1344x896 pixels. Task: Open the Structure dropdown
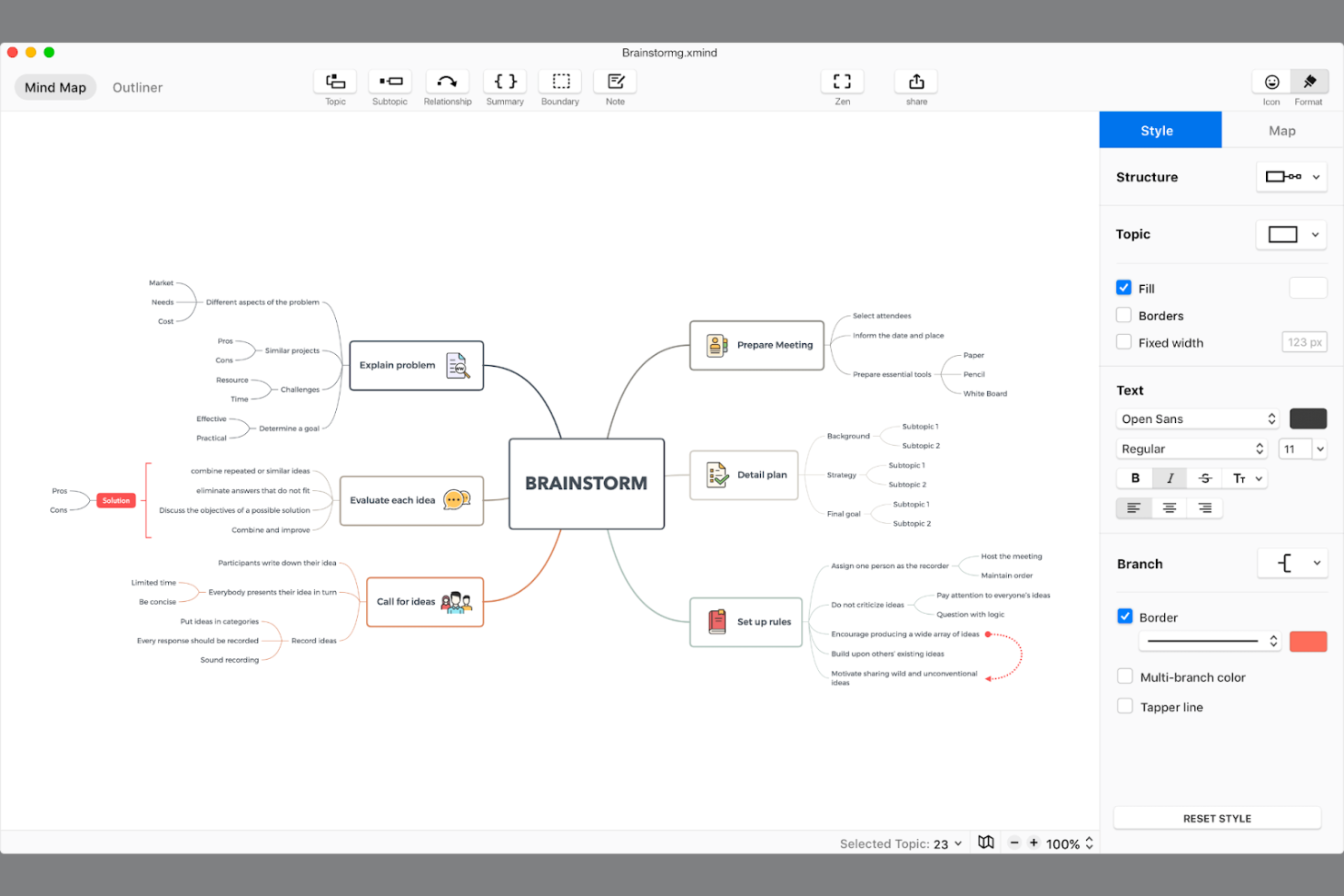click(x=1291, y=176)
